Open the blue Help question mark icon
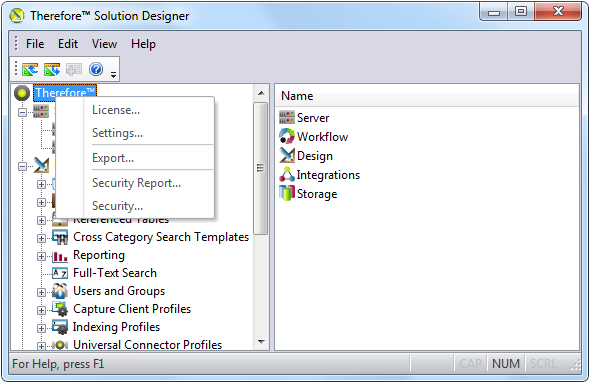The height and width of the screenshot is (383, 590). pos(96,69)
